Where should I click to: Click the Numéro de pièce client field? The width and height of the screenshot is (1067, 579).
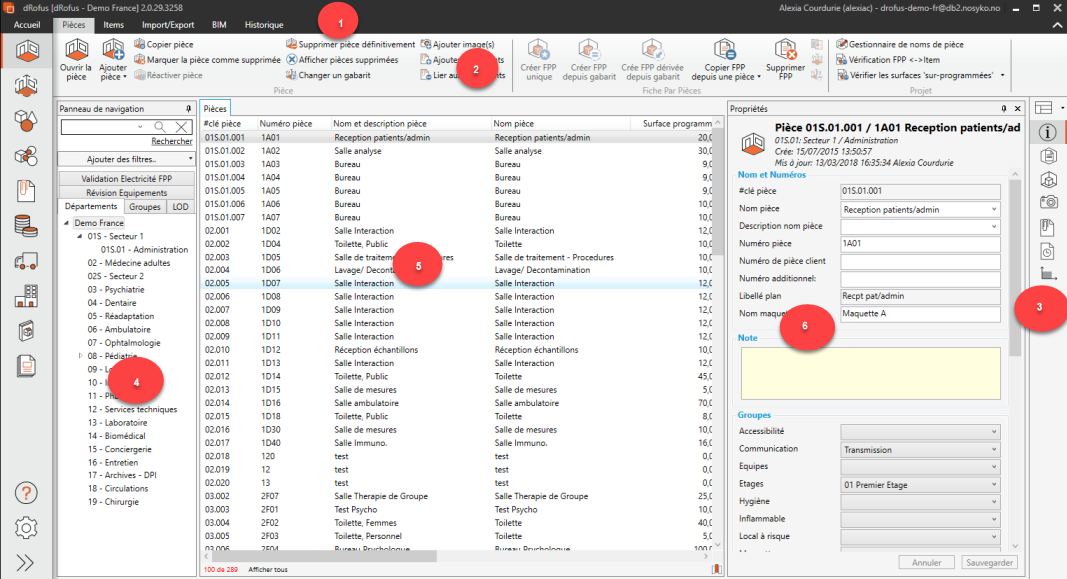(920, 261)
